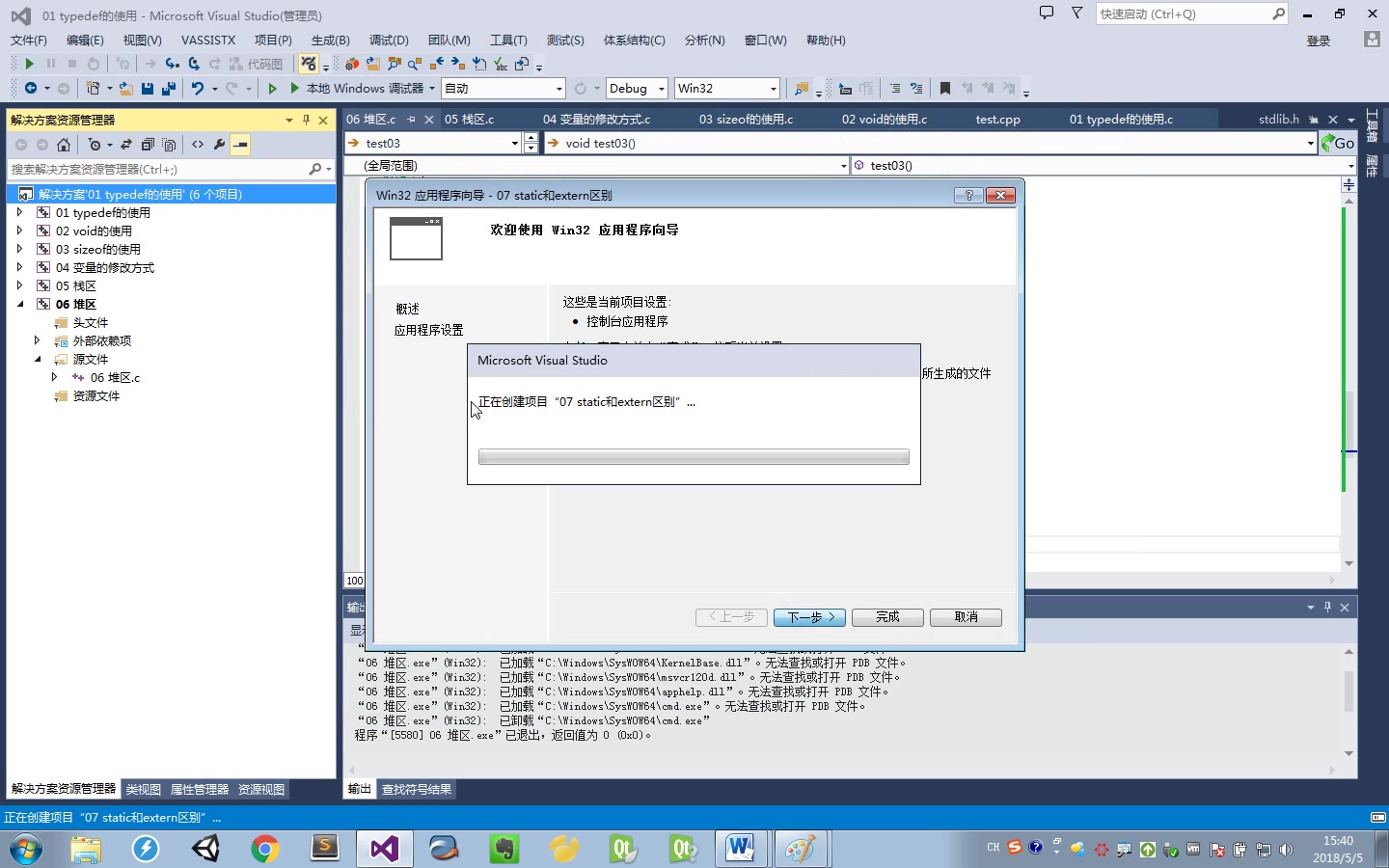Image resolution: width=1389 pixels, height=868 pixels.
Task: Pin the Output panel
Action: pyautogui.click(x=1327, y=607)
